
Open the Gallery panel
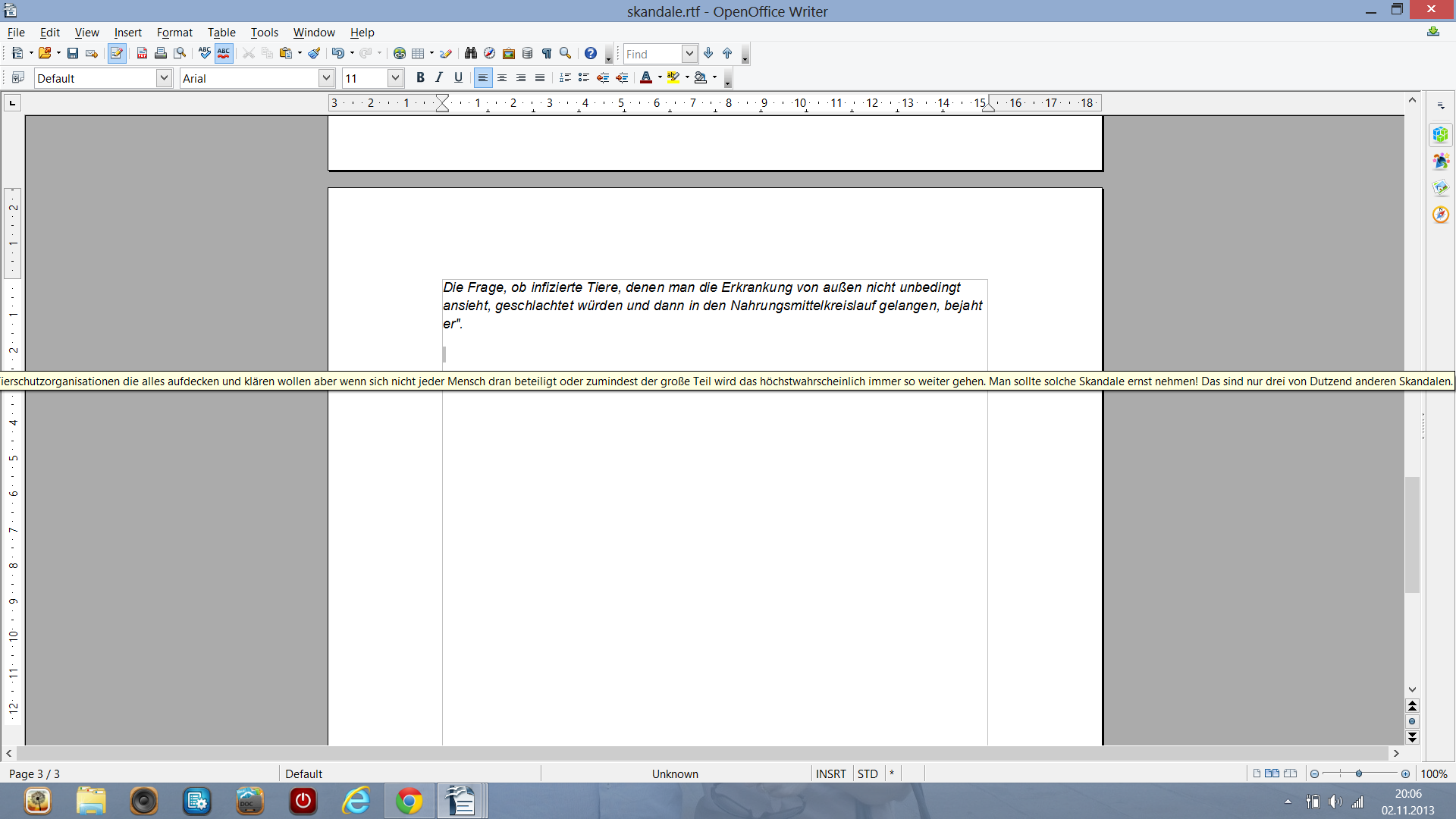pos(509,54)
